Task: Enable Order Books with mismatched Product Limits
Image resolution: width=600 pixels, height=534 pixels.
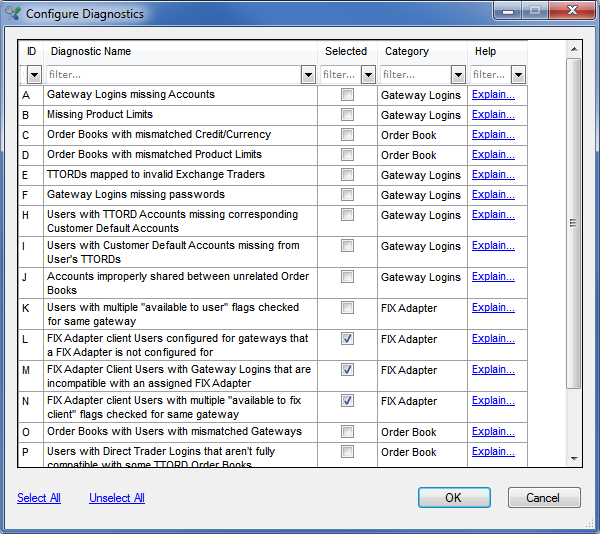Action: [347, 155]
